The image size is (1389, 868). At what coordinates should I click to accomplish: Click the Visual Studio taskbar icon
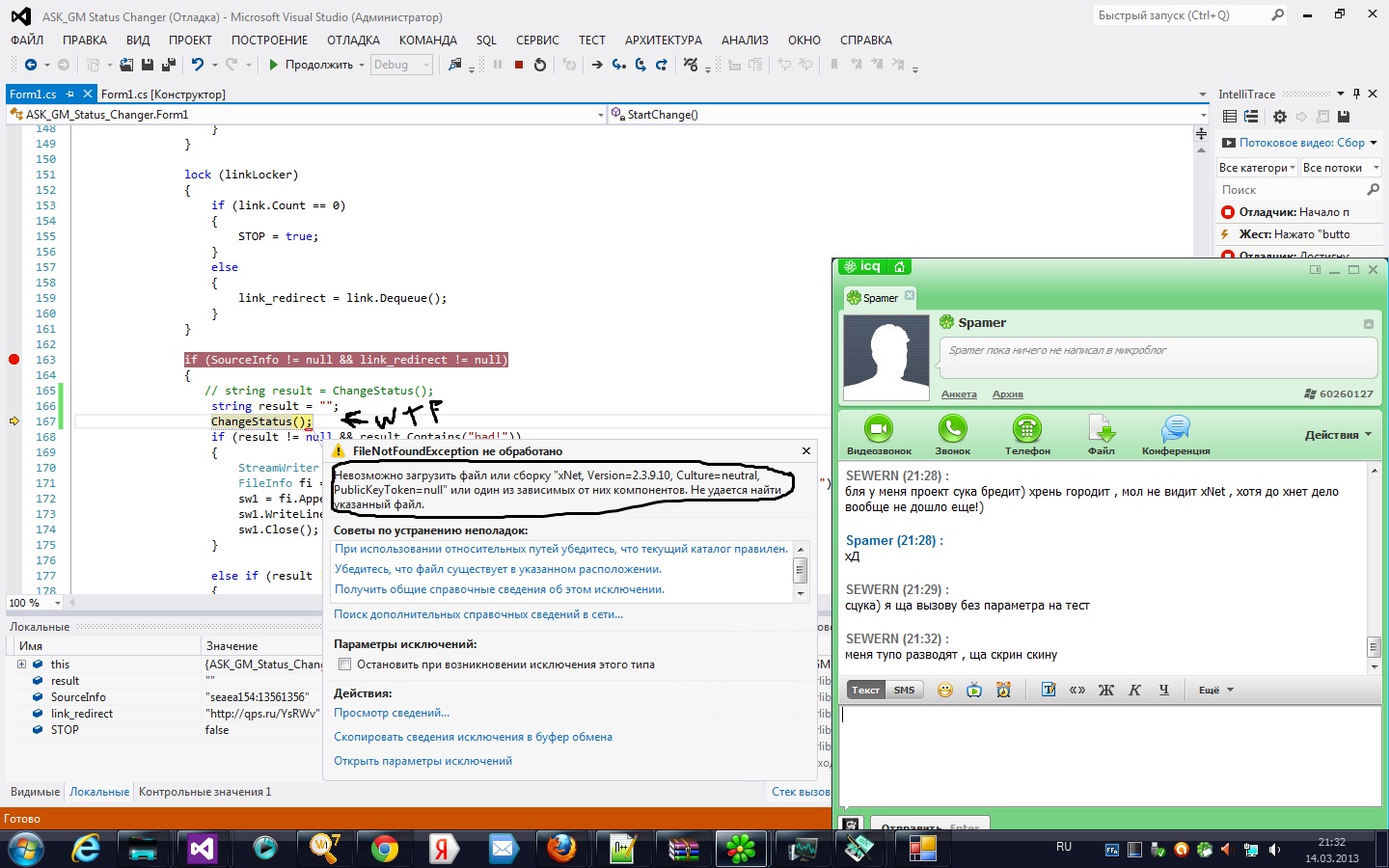coord(203,849)
